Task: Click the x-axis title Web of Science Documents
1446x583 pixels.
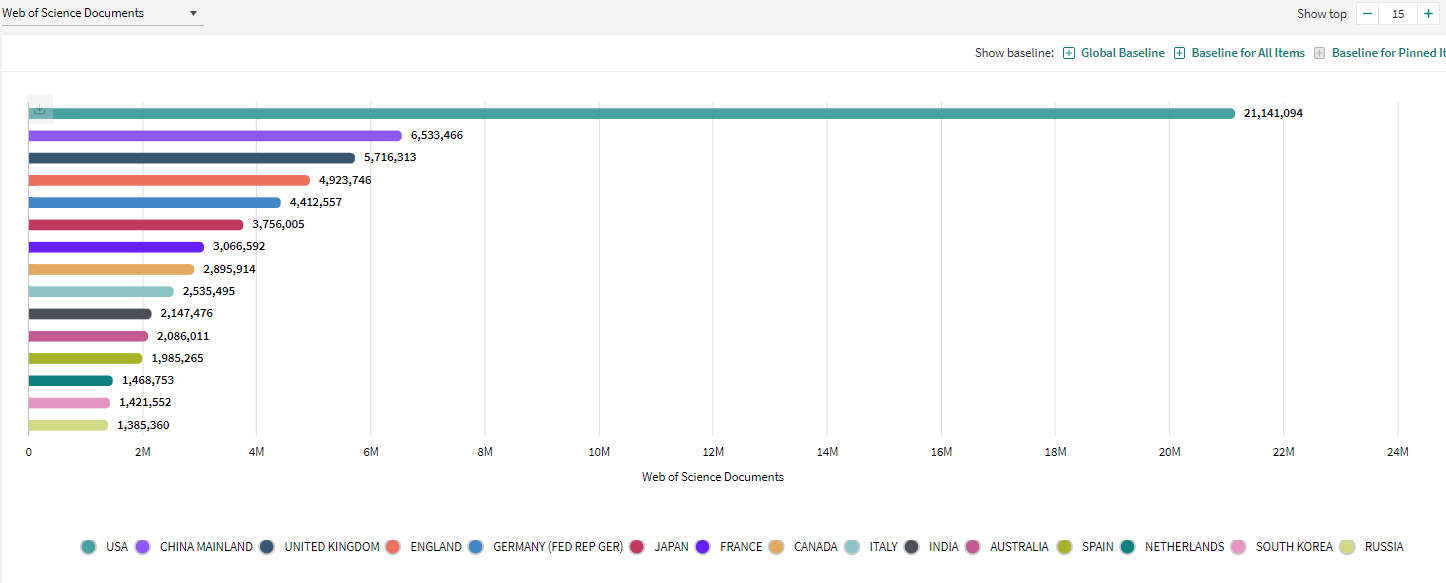Action: click(713, 477)
